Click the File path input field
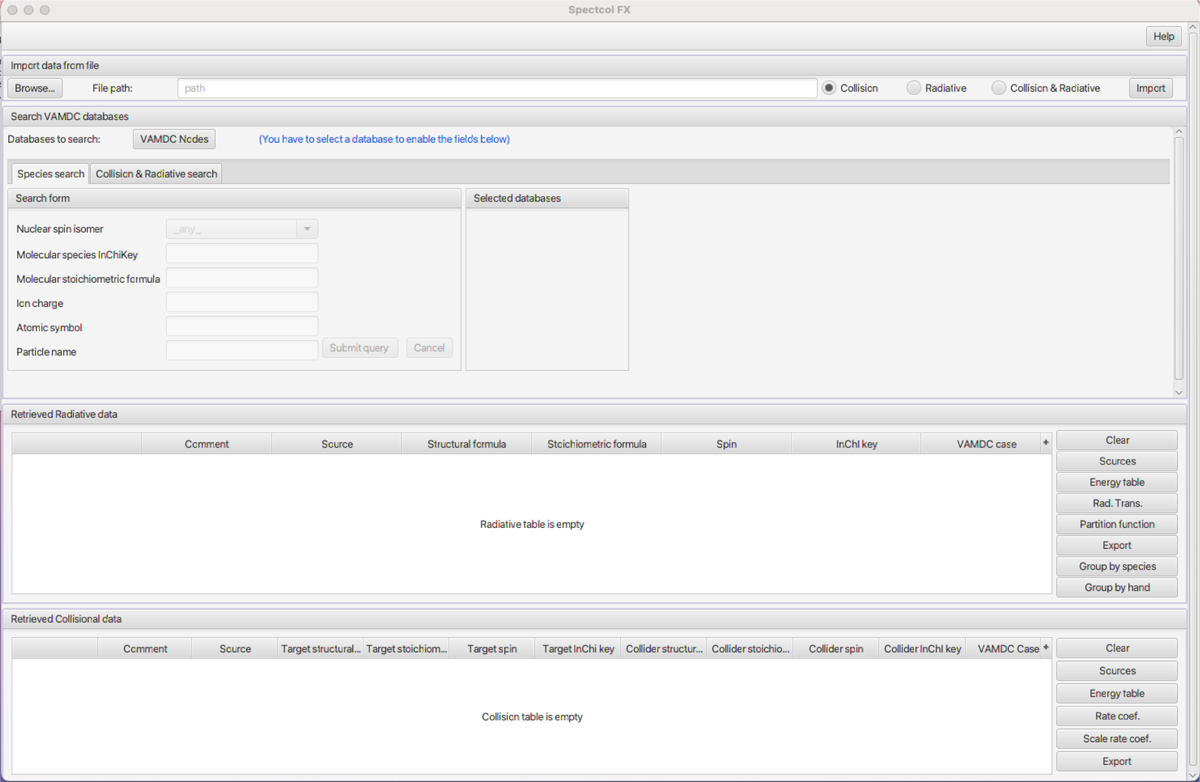The height and width of the screenshot is (782, 1200). point(497,88)
